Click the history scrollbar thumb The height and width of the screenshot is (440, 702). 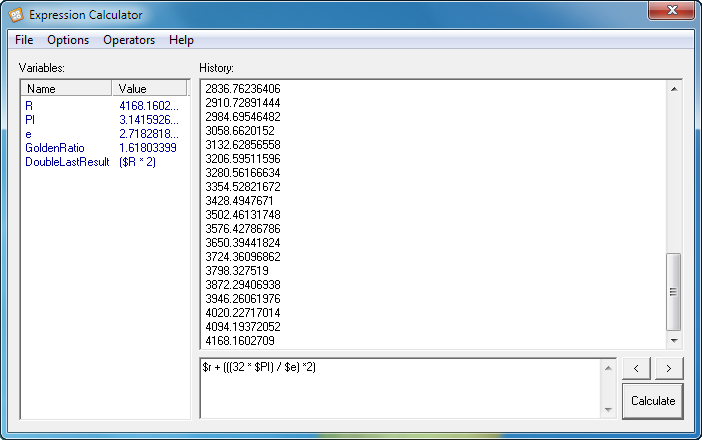pos(673,292)
